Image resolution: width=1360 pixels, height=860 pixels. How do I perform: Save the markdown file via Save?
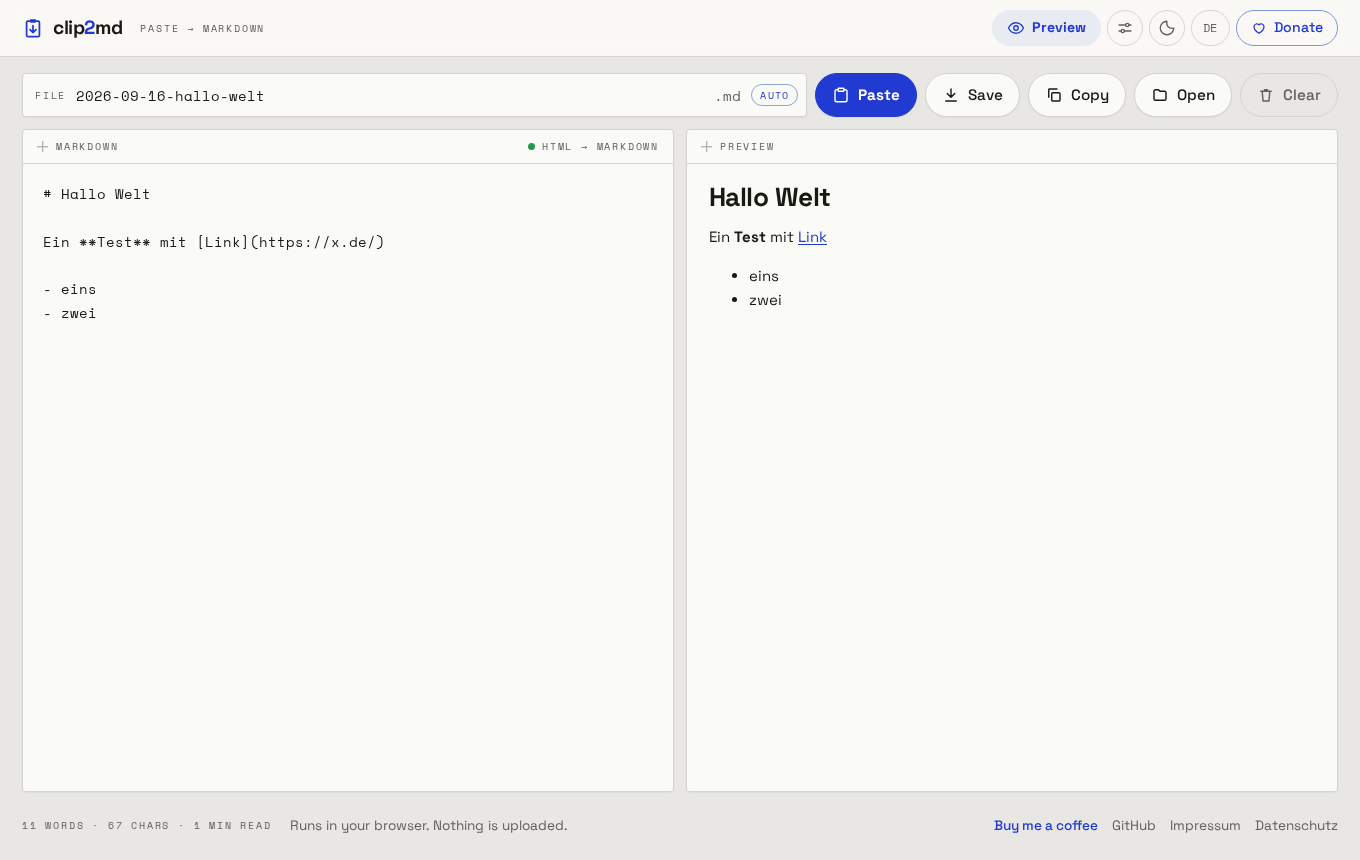[972, 95]
